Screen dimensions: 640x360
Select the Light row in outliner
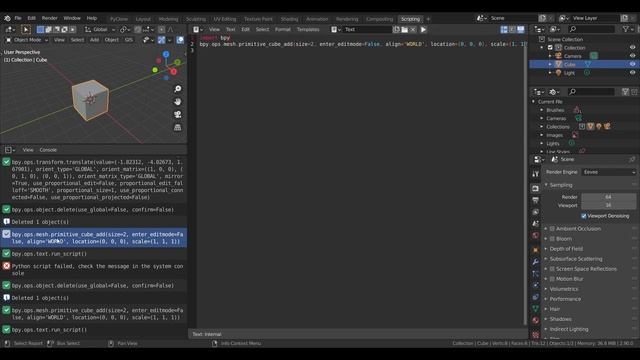583,73
